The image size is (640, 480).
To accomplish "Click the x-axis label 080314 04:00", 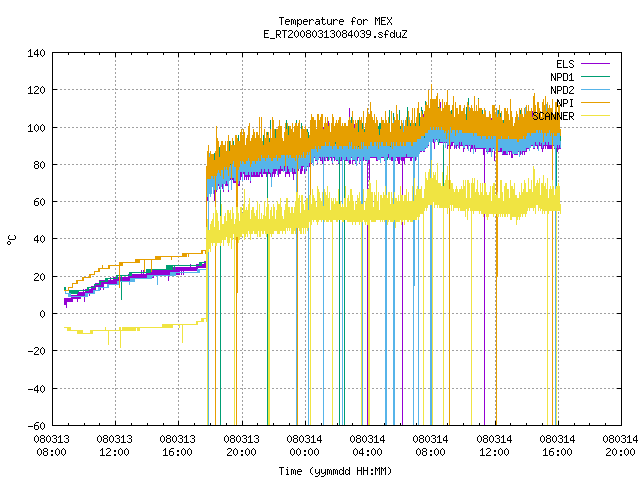I will [368, 446].
